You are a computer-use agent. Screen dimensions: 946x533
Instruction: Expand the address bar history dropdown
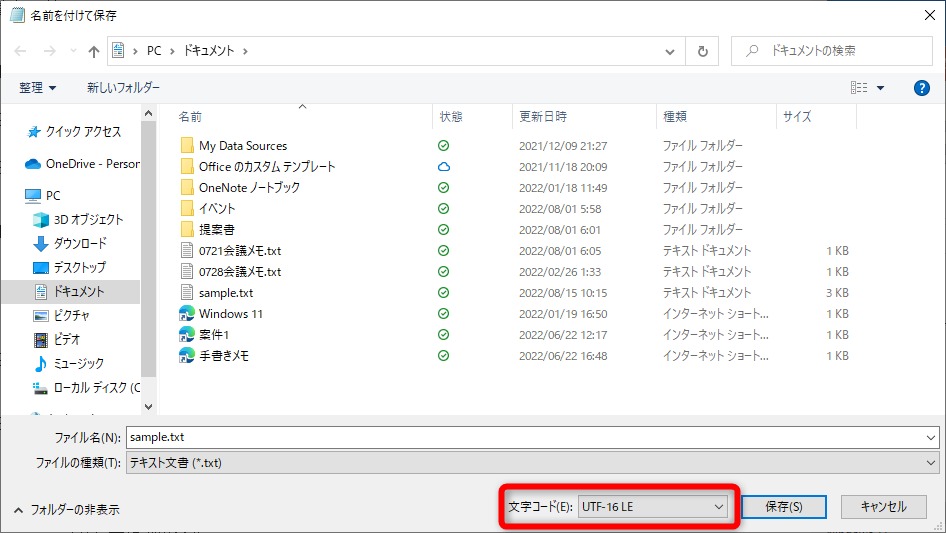[670, 51]
